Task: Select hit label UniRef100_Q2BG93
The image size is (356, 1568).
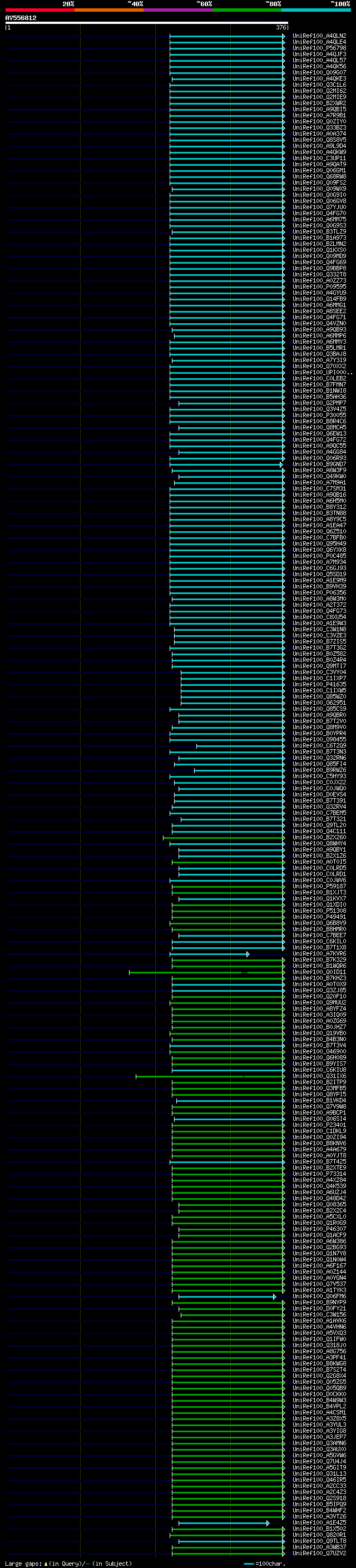Action: coord(319,1247)
